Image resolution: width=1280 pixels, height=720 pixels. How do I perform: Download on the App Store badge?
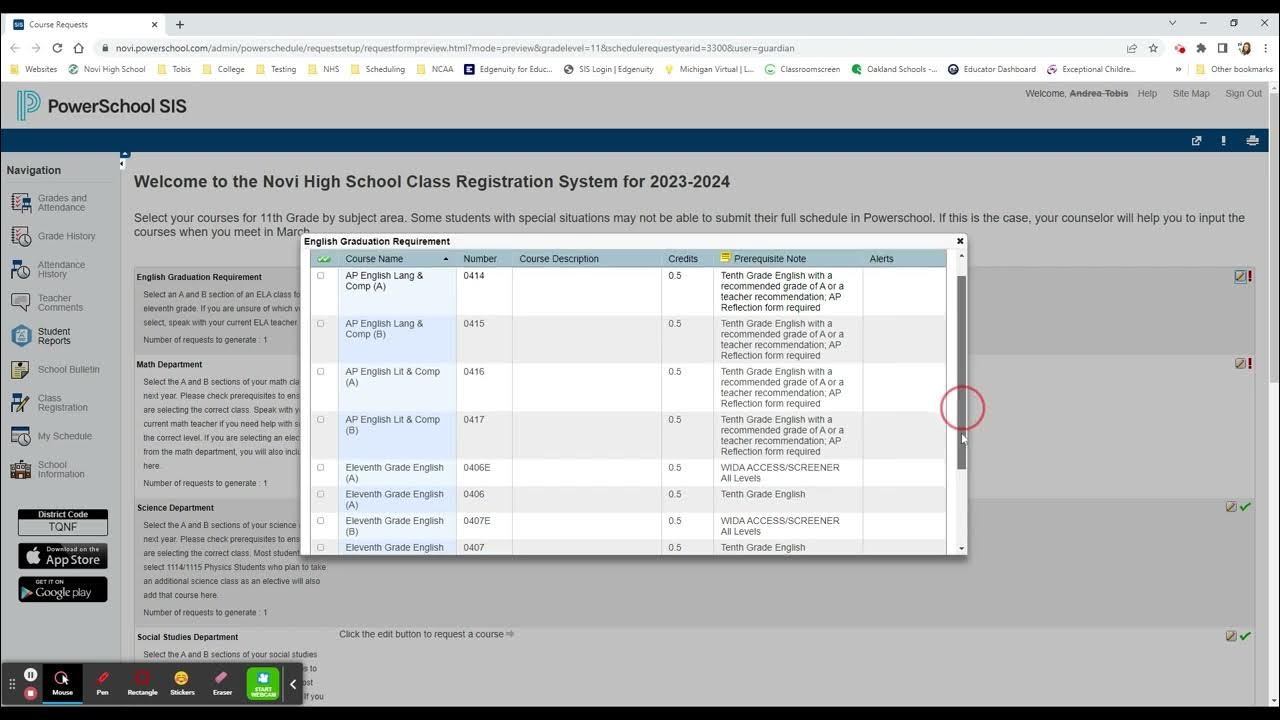tap(63, 556)
